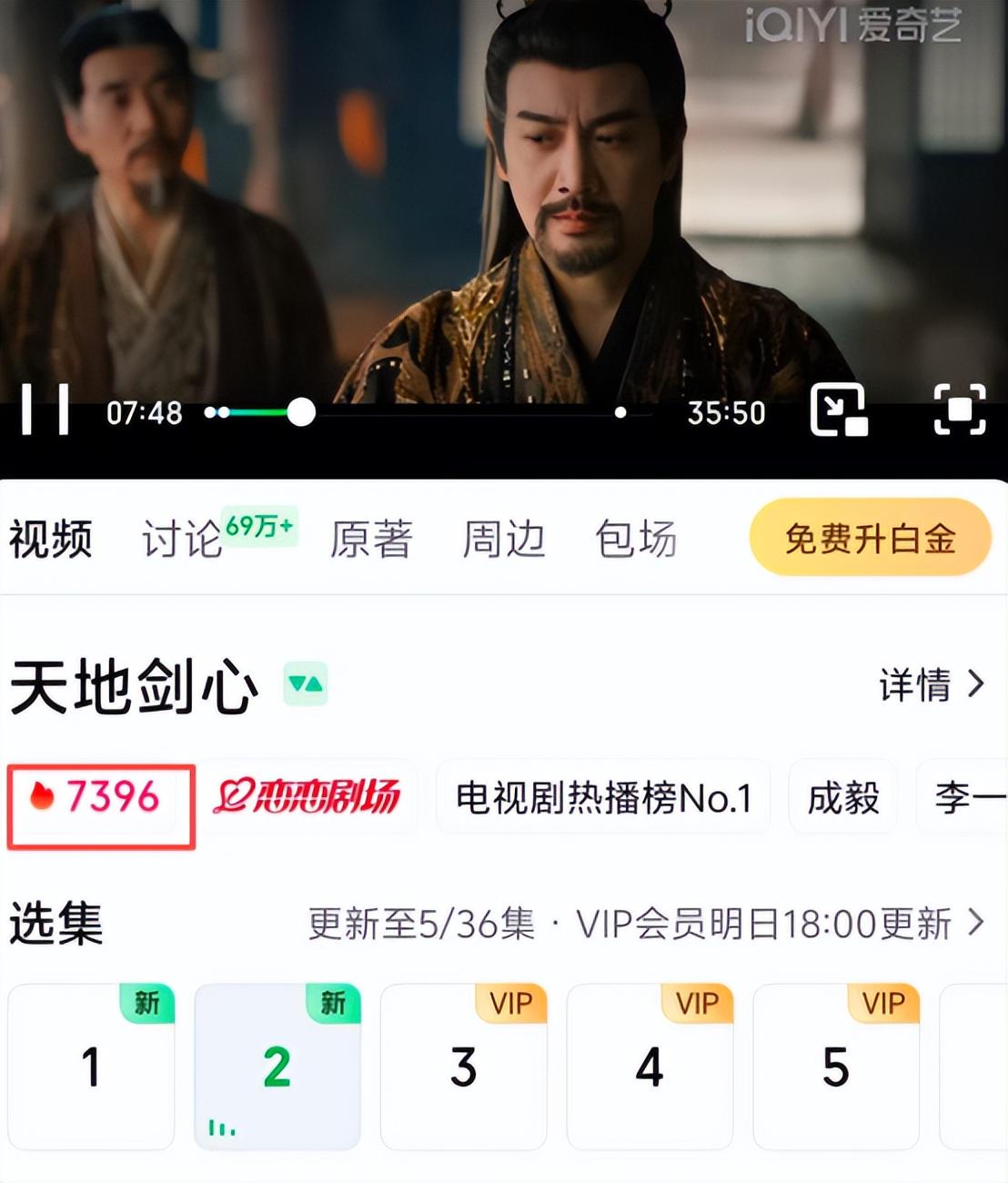
Task: Open the 周边 tab
Action: coord(504,539)
